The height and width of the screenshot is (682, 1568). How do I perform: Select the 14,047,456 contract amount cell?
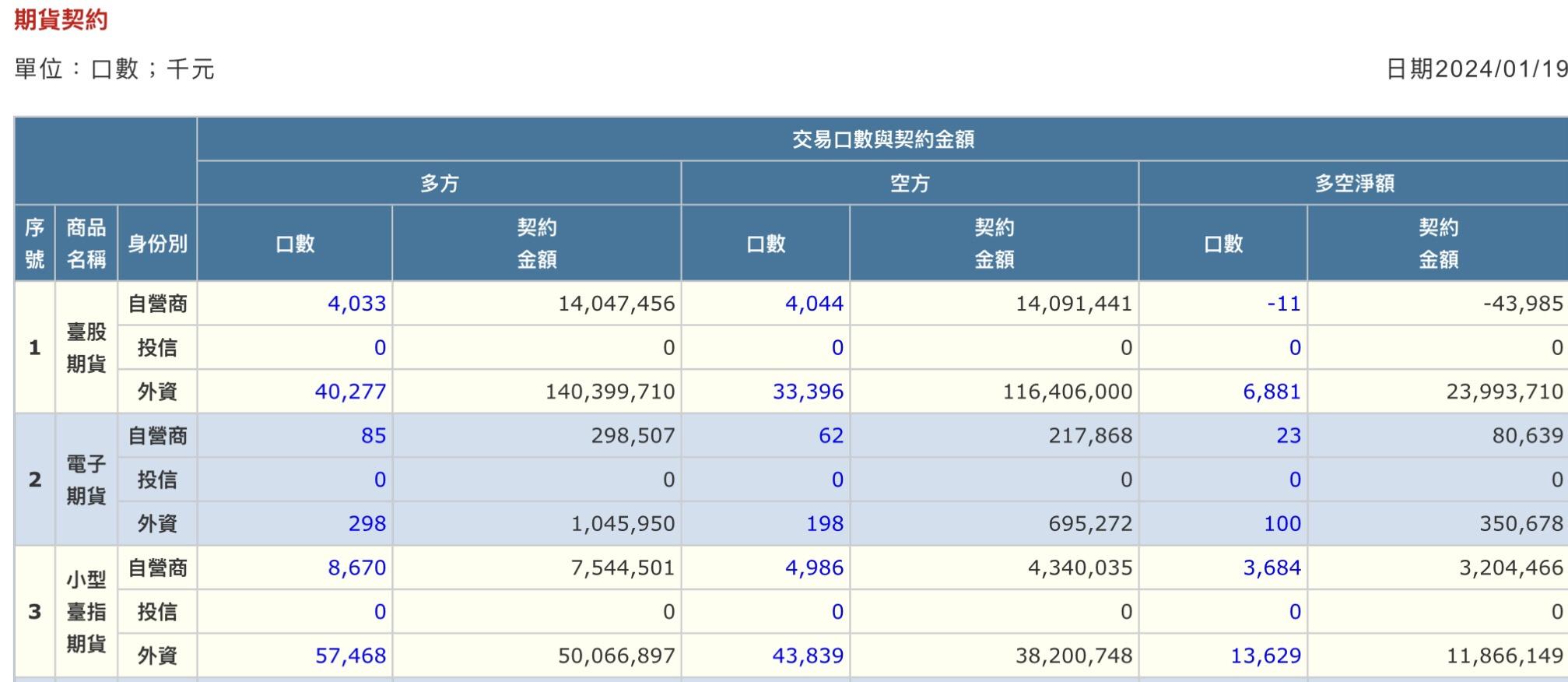tap(537, 304)
